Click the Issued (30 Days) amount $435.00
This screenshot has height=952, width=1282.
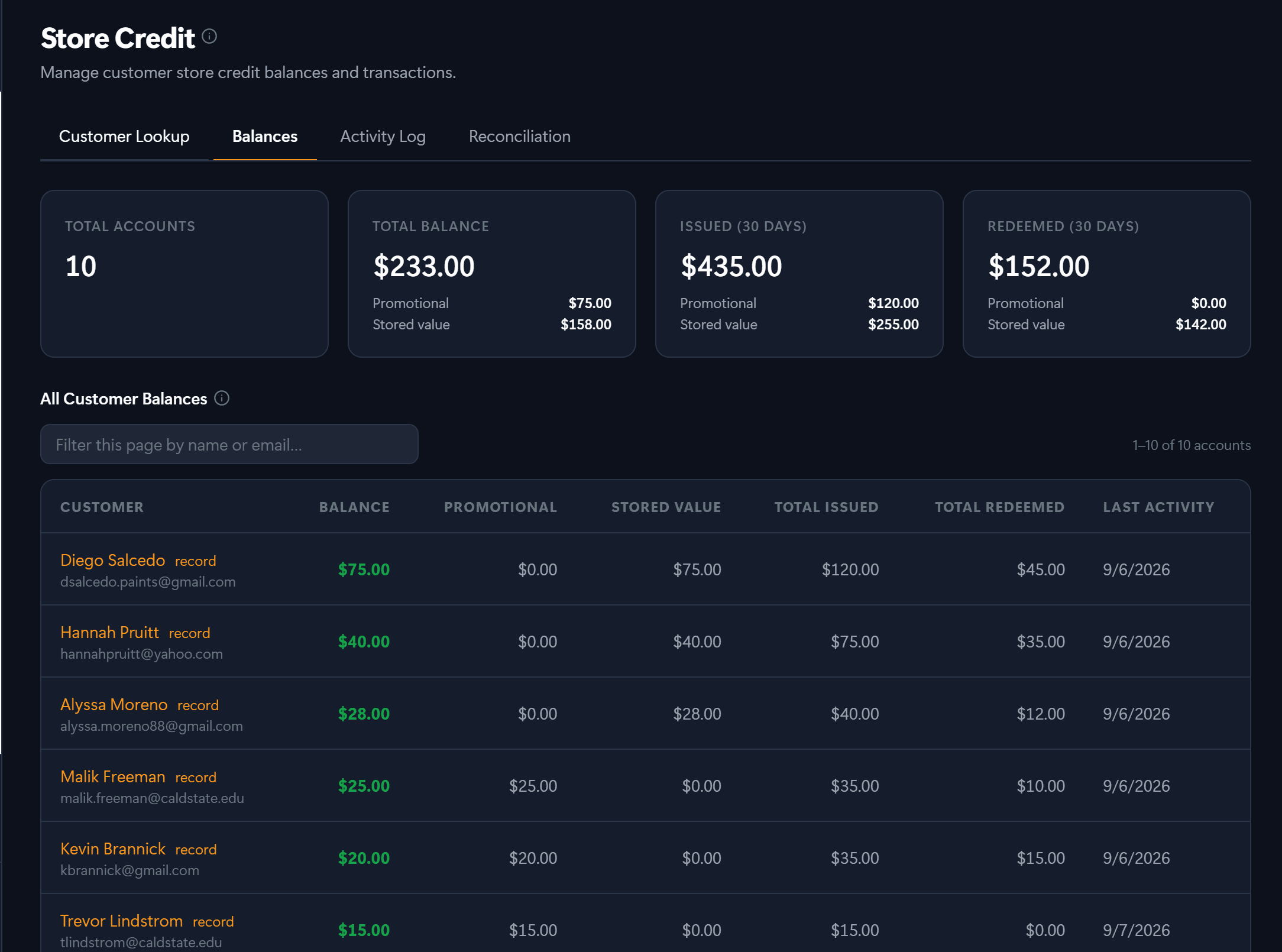pos(731,266)
